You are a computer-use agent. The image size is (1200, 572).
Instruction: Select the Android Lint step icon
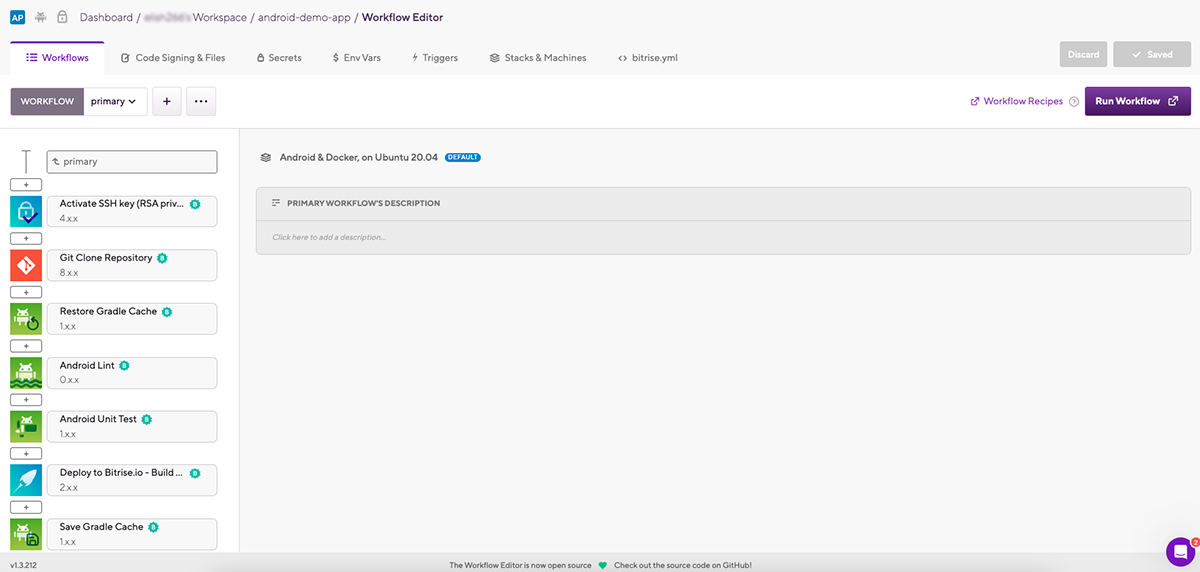coord(26,373)
